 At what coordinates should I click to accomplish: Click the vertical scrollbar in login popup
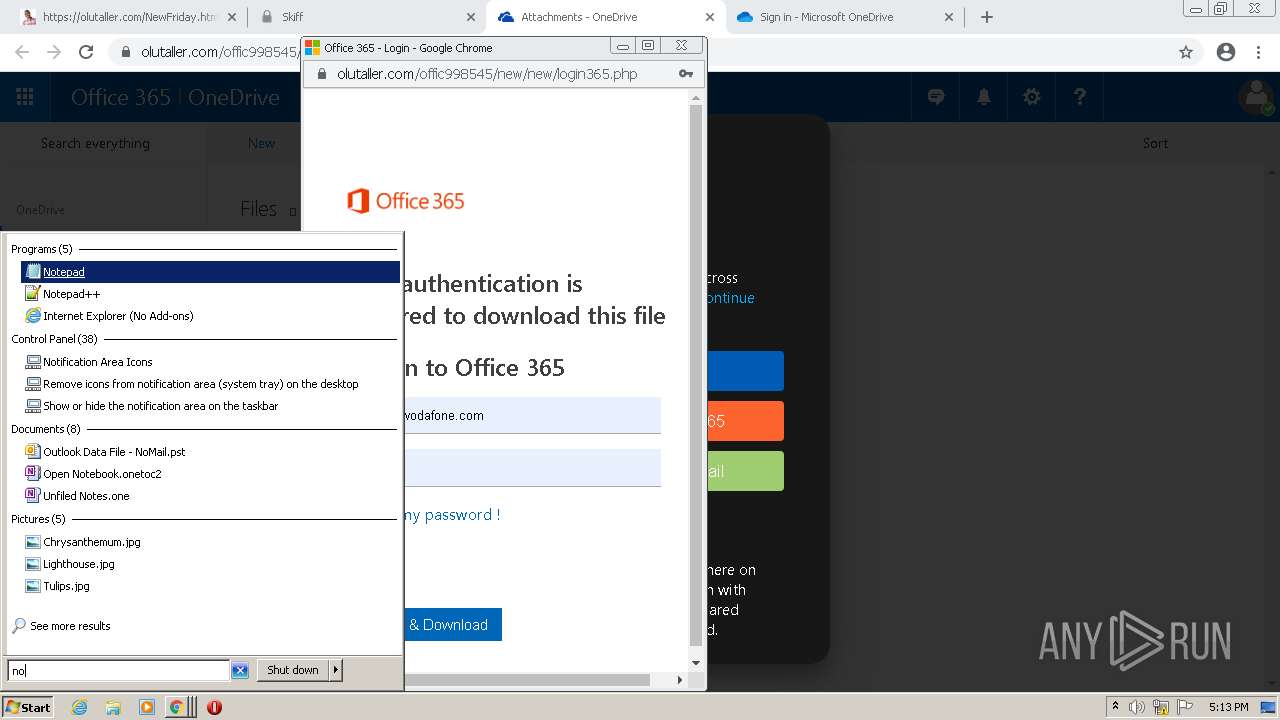[x=696, y=375]
